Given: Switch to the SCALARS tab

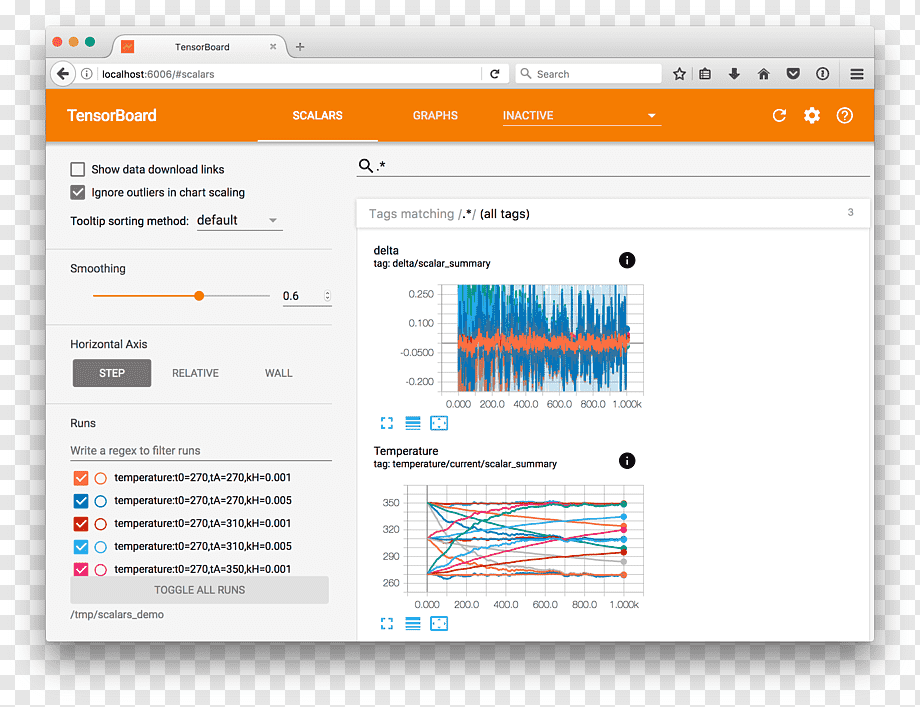Looking at the screenshot, I should coord(317,116).
